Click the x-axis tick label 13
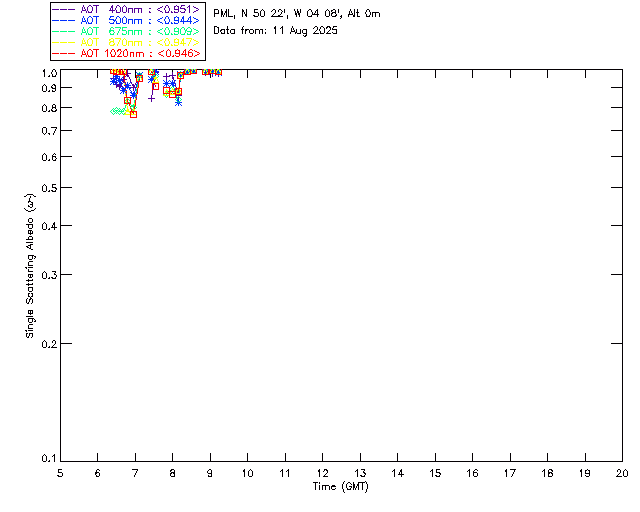 [x=360, y=473]
